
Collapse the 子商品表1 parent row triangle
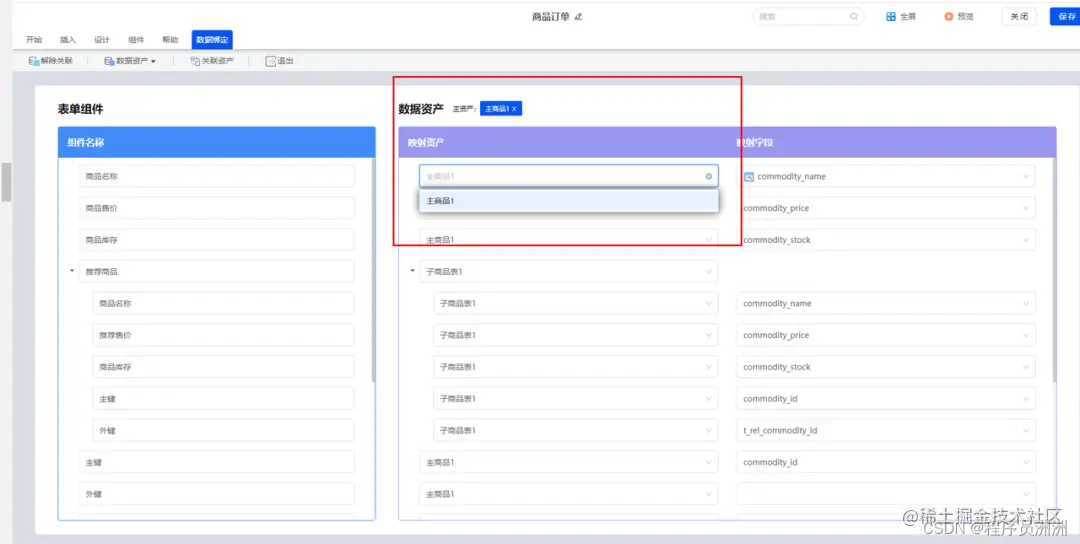coord(413,271)
